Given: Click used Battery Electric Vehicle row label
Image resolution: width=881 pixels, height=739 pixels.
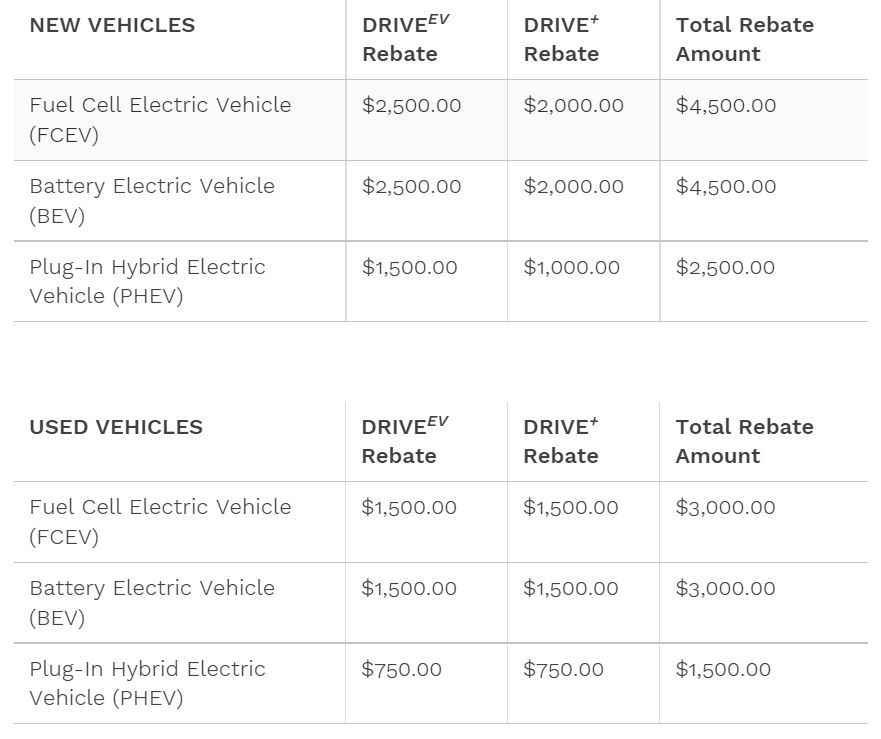Looking at the screenshot, I should coord(152,602).
